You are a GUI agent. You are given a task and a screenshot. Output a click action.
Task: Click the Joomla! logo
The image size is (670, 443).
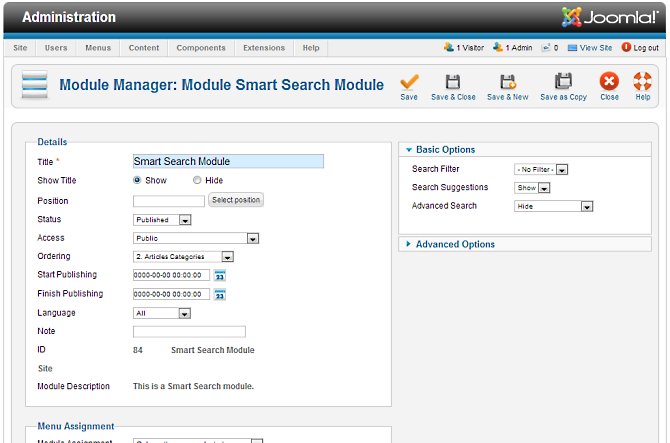pos(610,17)
